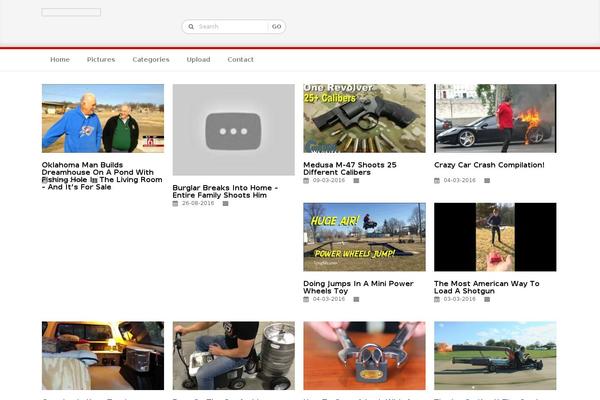600x400 pixels.
Task: Click the calendar icon under Burglar Breaks Into Home
Action: pos(175,204)
